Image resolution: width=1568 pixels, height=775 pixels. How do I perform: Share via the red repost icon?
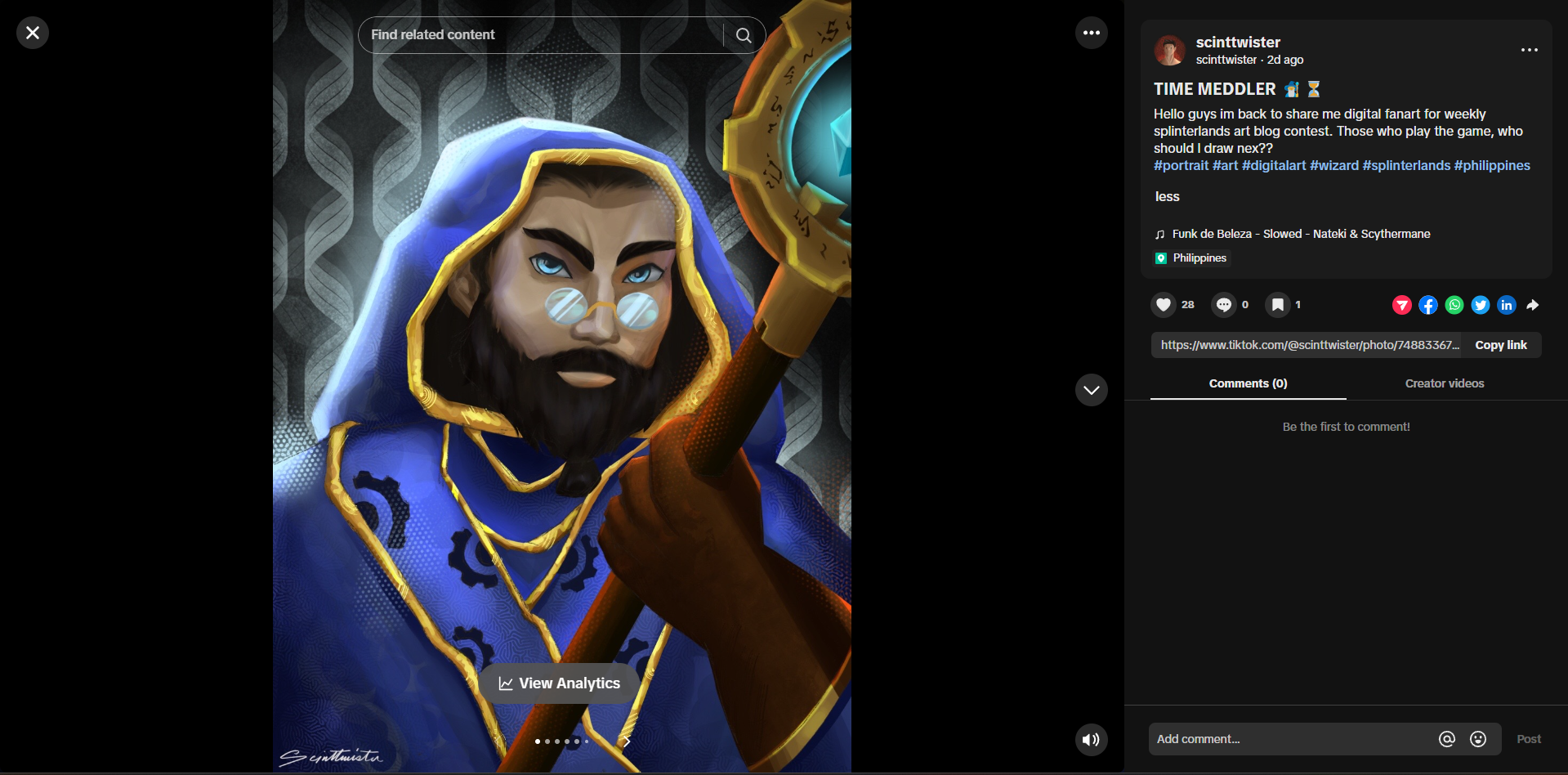[1402, 305]
